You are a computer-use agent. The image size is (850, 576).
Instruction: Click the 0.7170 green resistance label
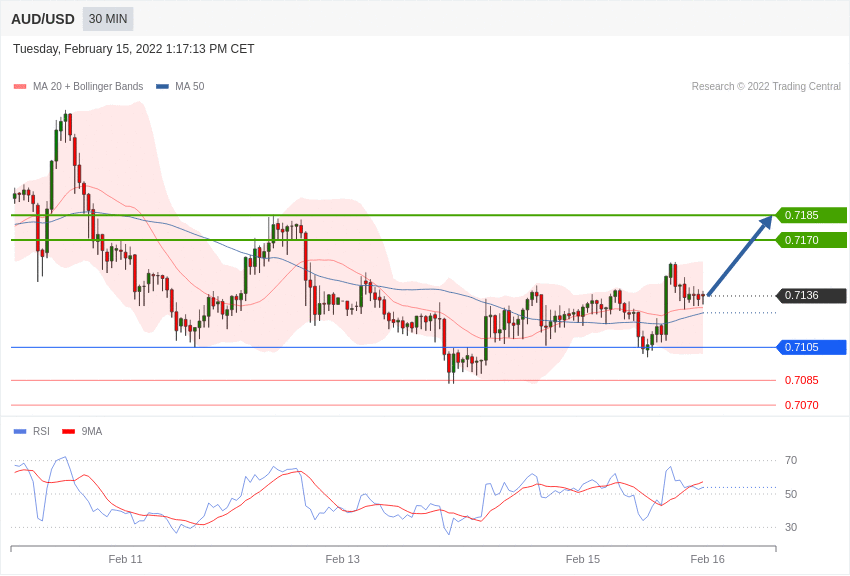(x=811, y=240)
